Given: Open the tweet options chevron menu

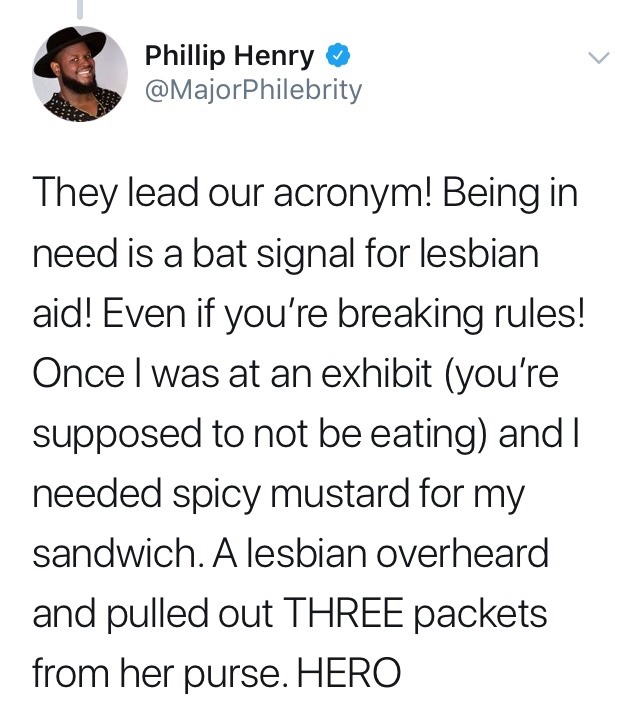Looking at the screenshot, I should click(x=599, y=59).
